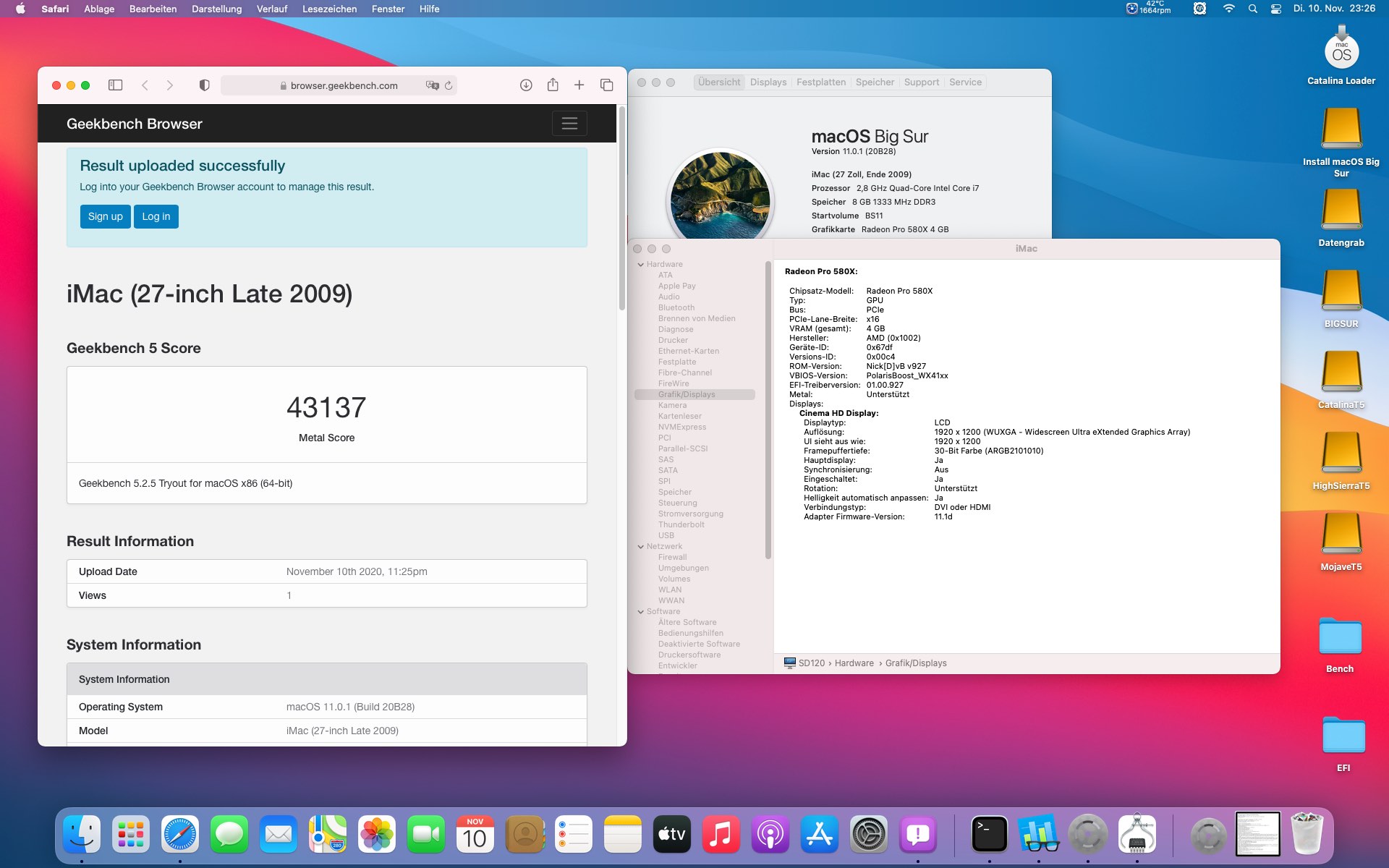Screen dimensions: 1389x868
Task: Open Control Center in menu bar
Action: (1276, 9)
